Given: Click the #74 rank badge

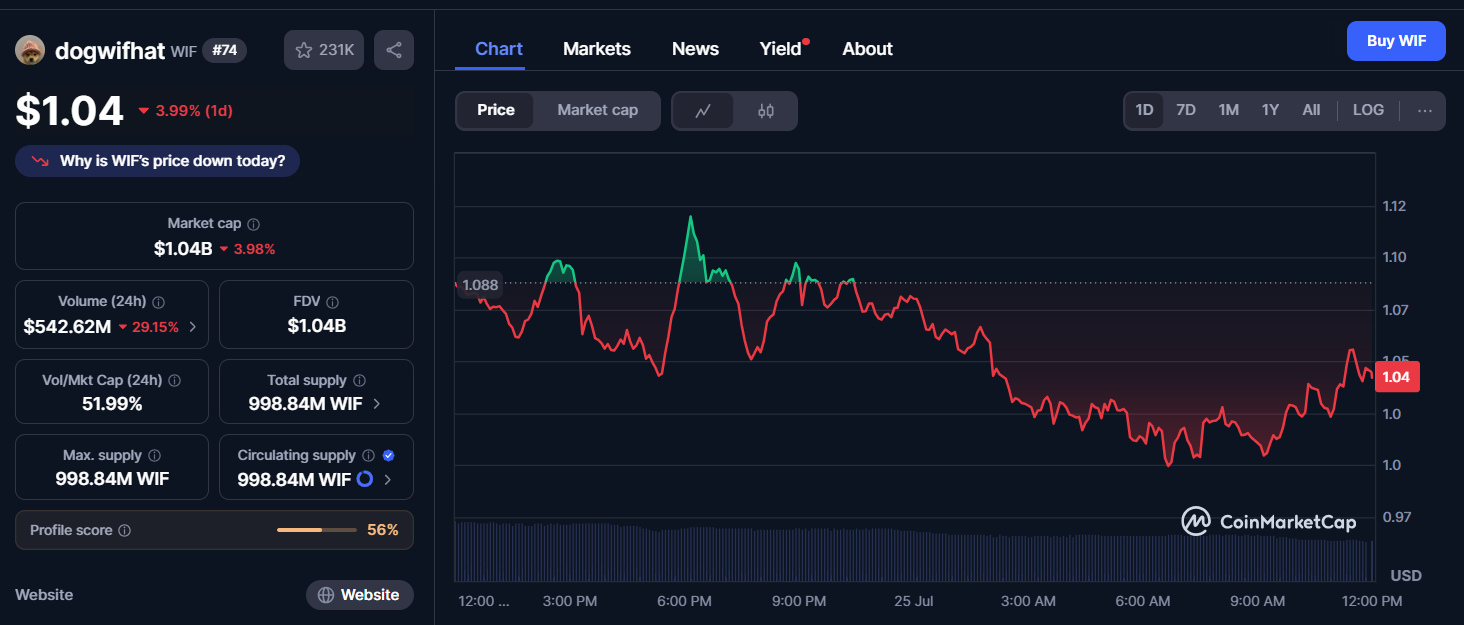Looking at the screenshot, I should point(224,50).
